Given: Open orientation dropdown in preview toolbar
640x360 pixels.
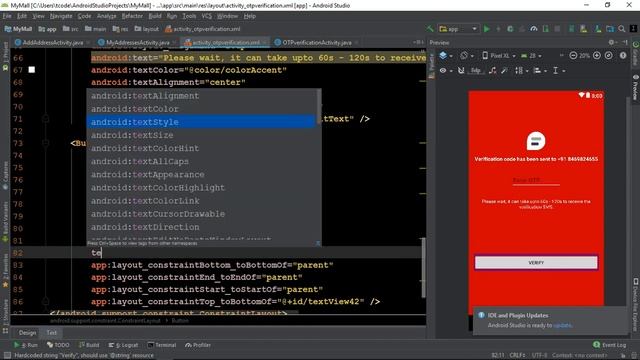Looking at the screenshot, I should pos(467,56).
